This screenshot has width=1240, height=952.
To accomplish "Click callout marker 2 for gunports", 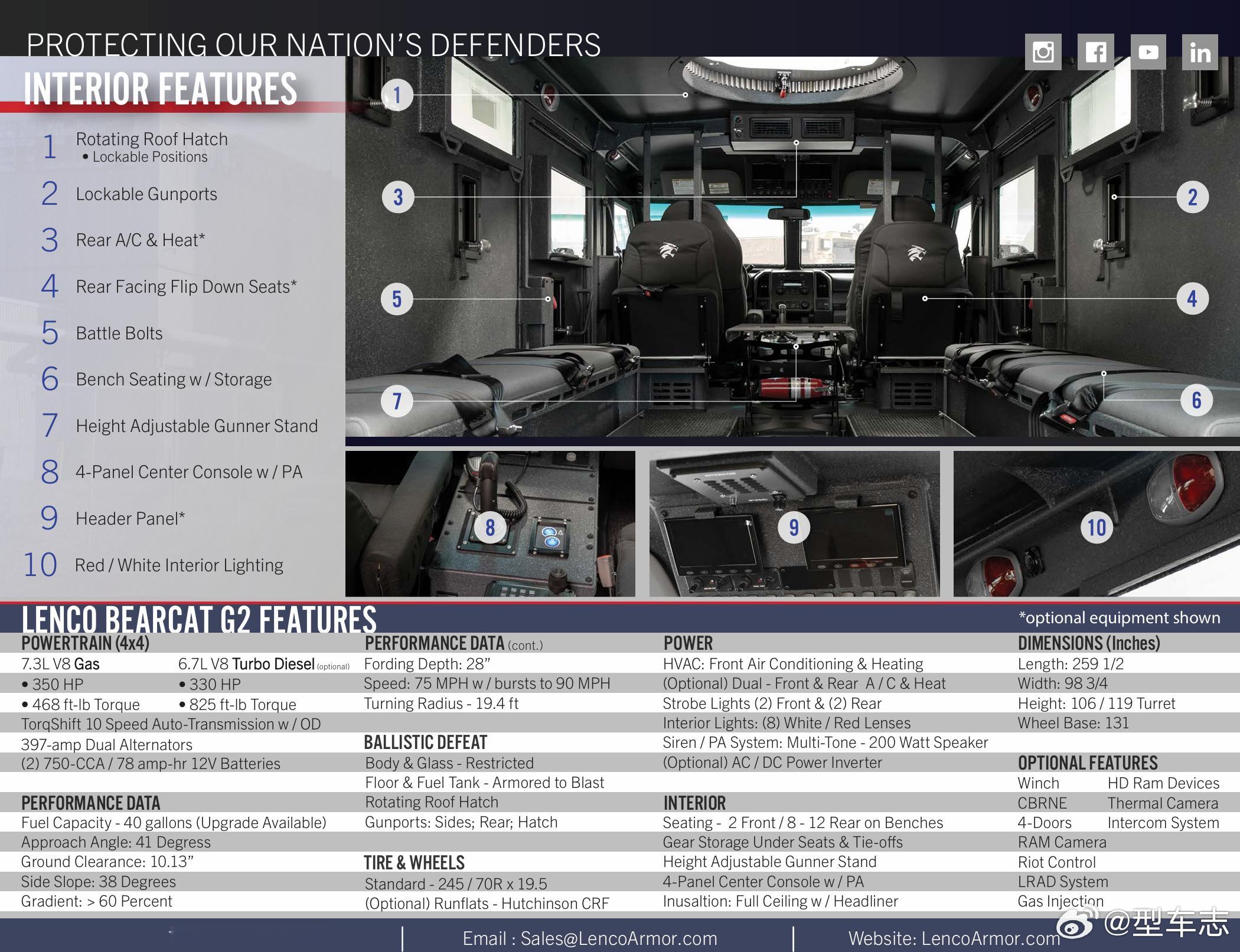I will (x=1192, y=197).
